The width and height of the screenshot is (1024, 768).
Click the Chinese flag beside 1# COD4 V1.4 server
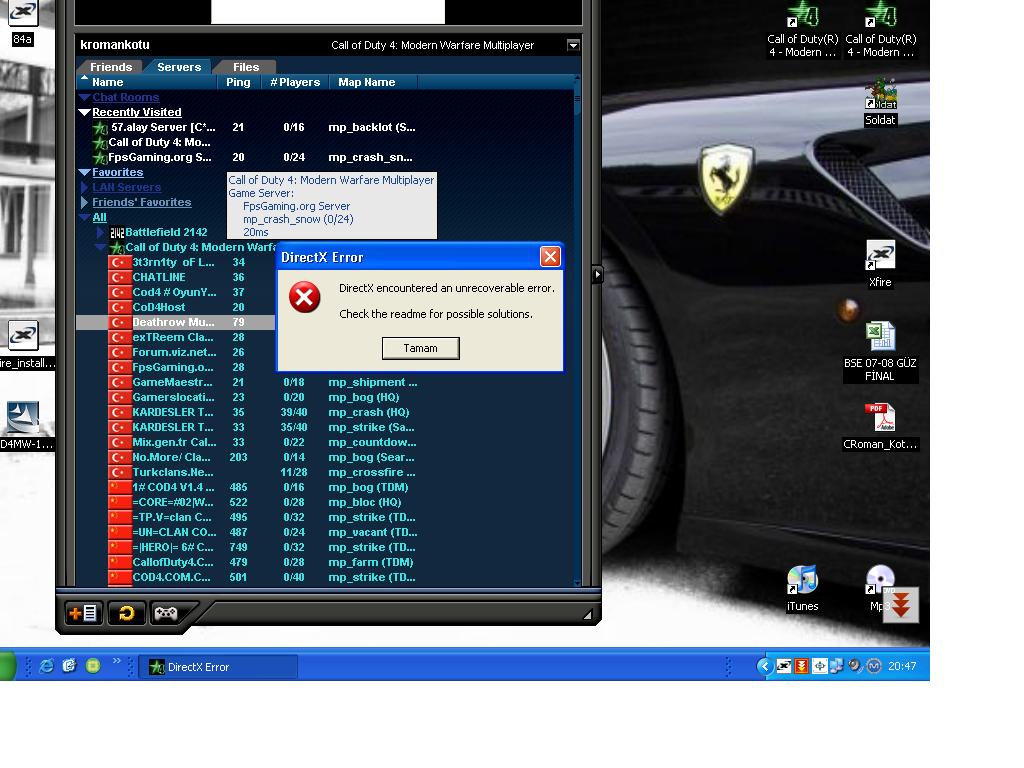pos(120,487)
